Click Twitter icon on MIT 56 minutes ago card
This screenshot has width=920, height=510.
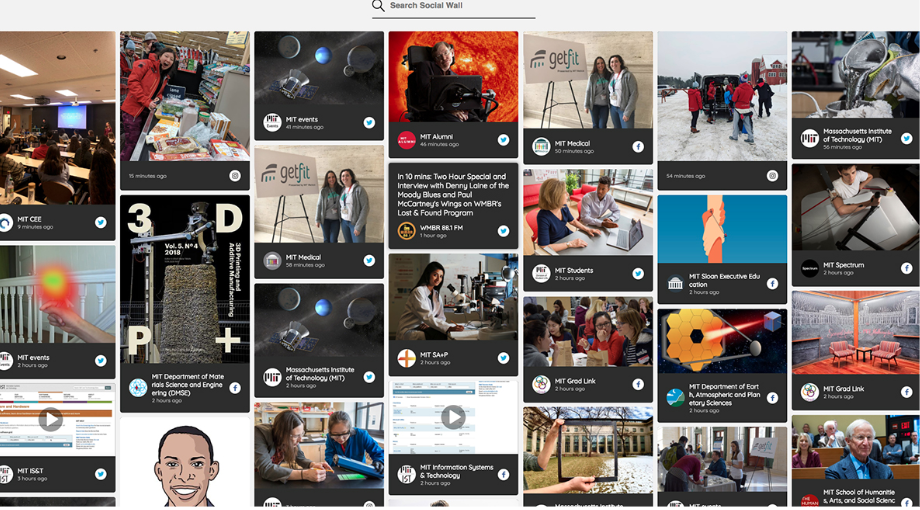click(907, 139)
